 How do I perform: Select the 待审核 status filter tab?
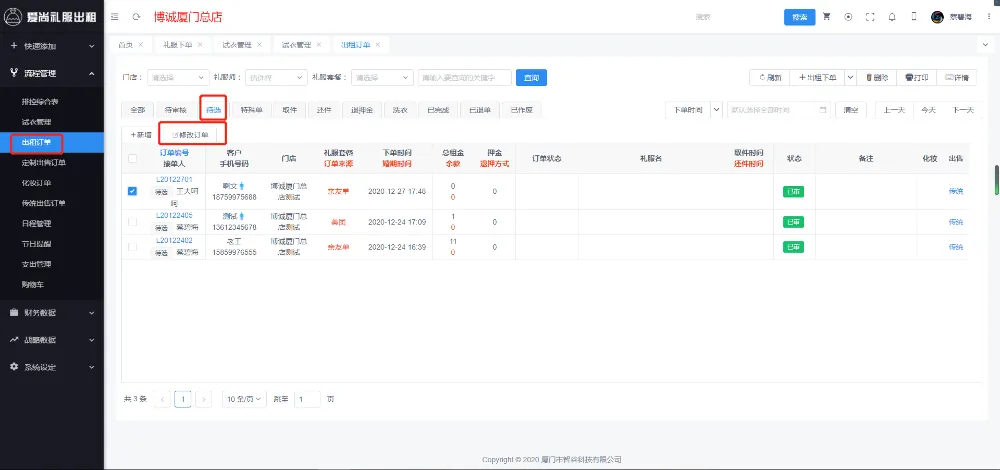pos(175,110)
